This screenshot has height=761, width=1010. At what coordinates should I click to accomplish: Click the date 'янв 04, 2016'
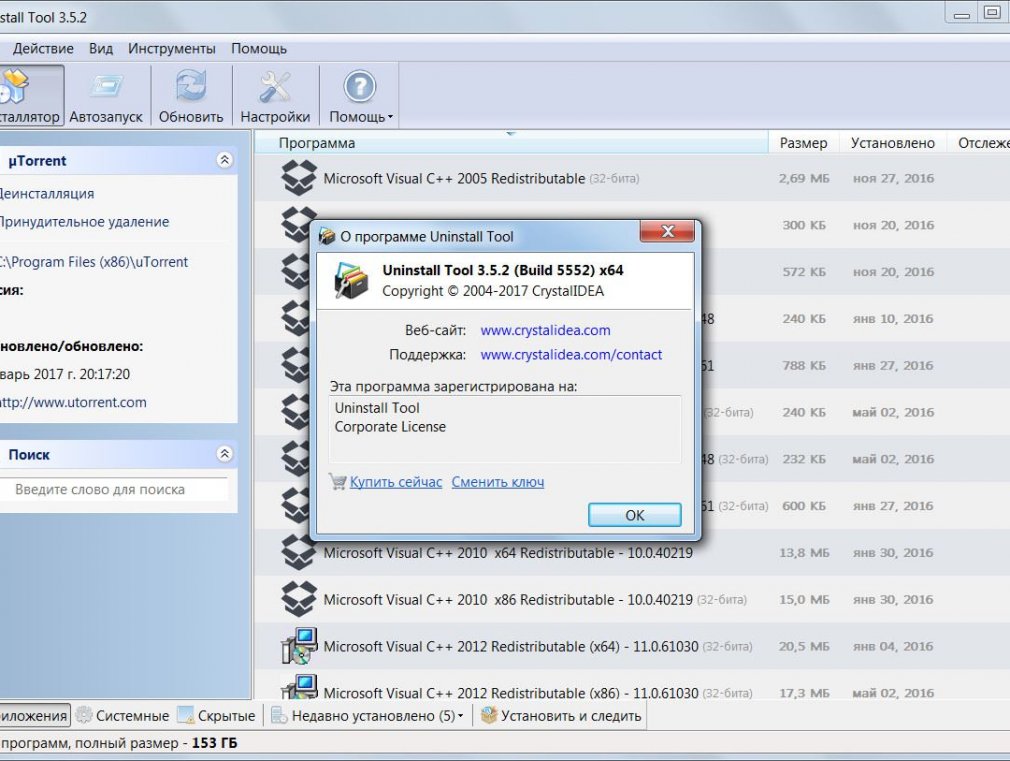coord(893,646)
